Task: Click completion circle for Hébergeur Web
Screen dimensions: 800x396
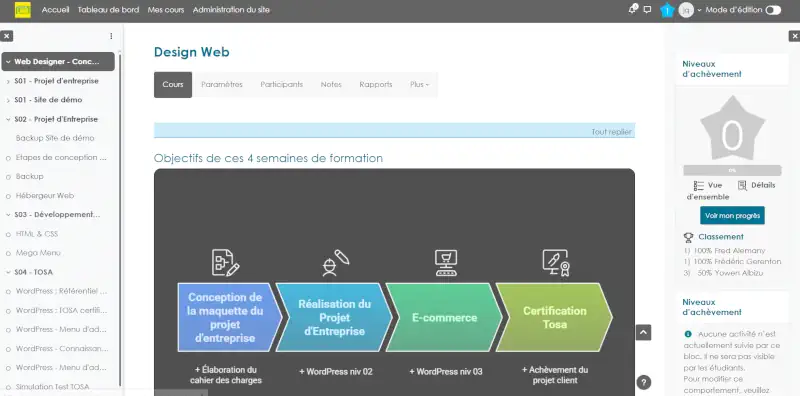Action: point(8,196)
